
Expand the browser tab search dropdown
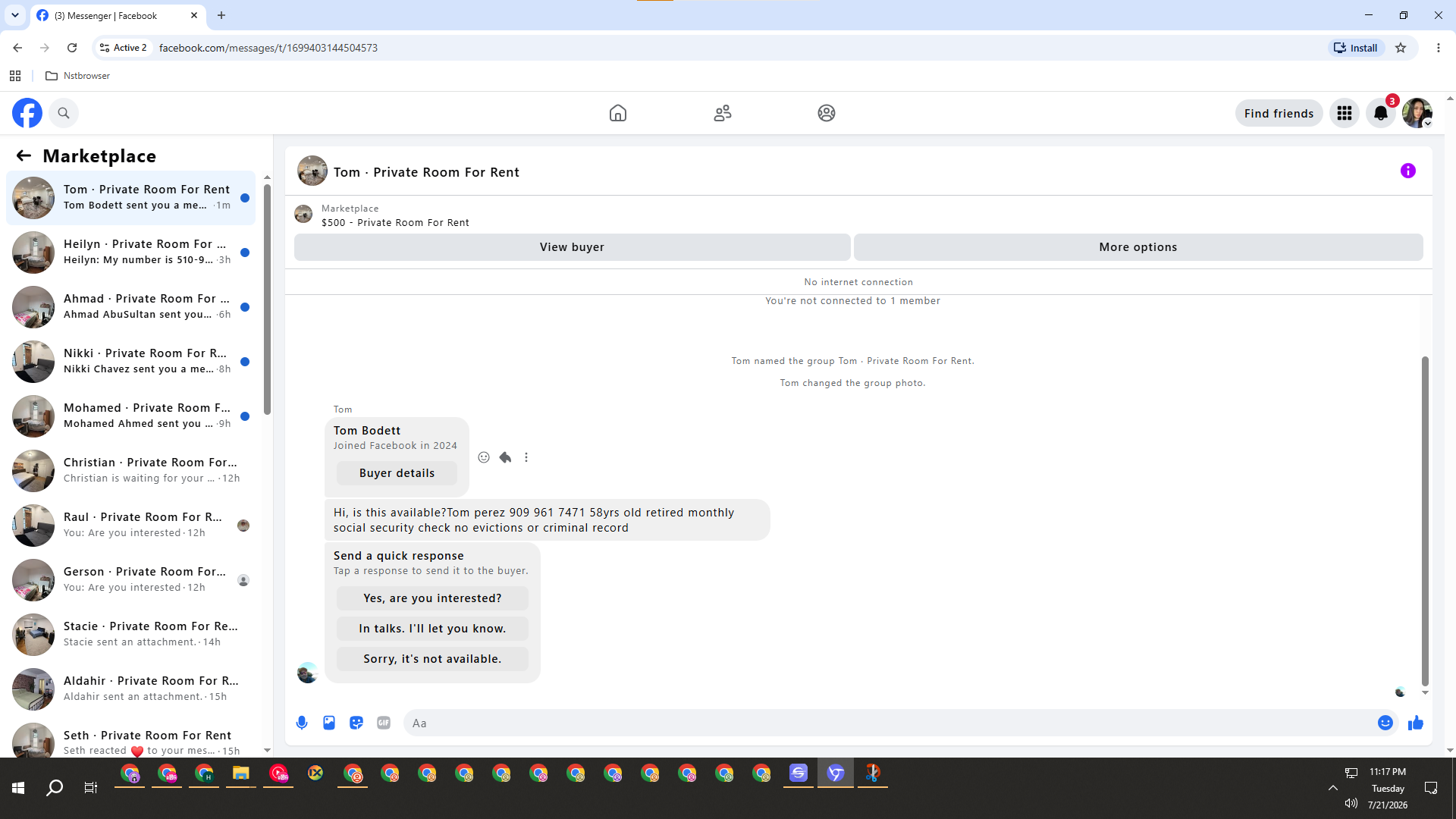click(15, 15)
